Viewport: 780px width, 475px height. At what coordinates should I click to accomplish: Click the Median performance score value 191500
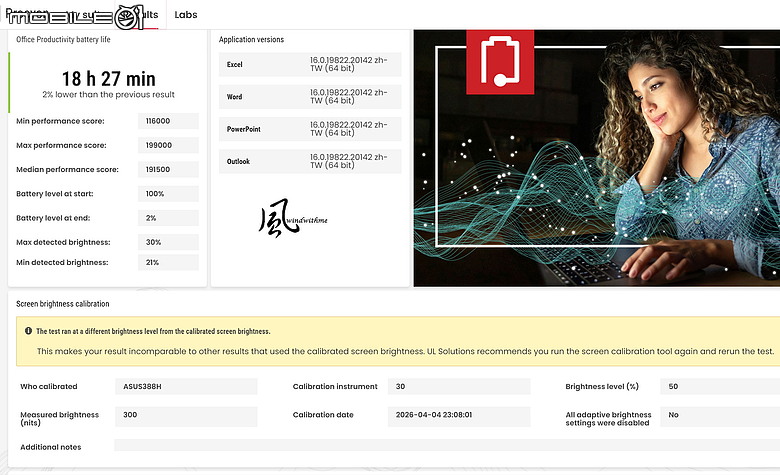tap(168, 170)
